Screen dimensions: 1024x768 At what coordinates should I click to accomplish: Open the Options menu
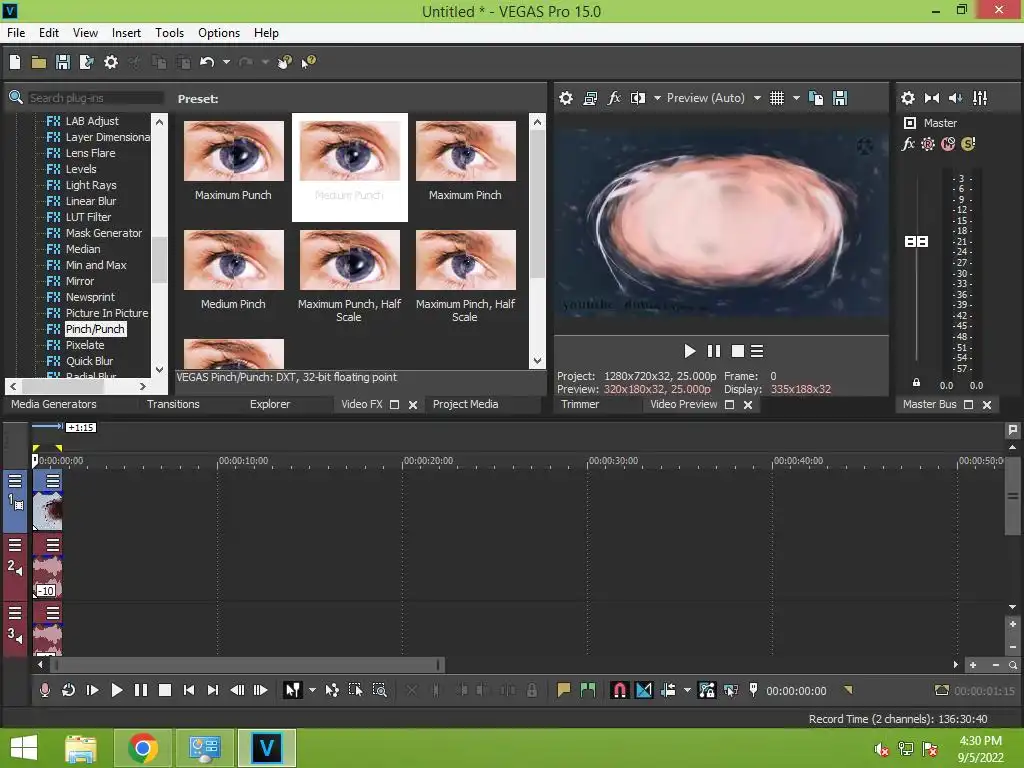tap(219, 33)
